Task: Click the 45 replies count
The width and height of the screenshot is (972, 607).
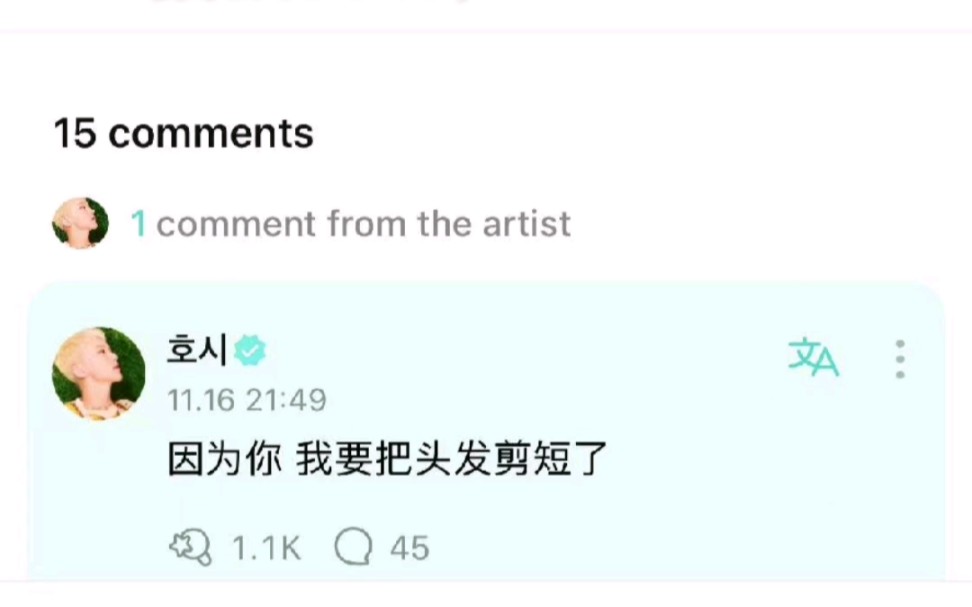Action: (409, 548)
